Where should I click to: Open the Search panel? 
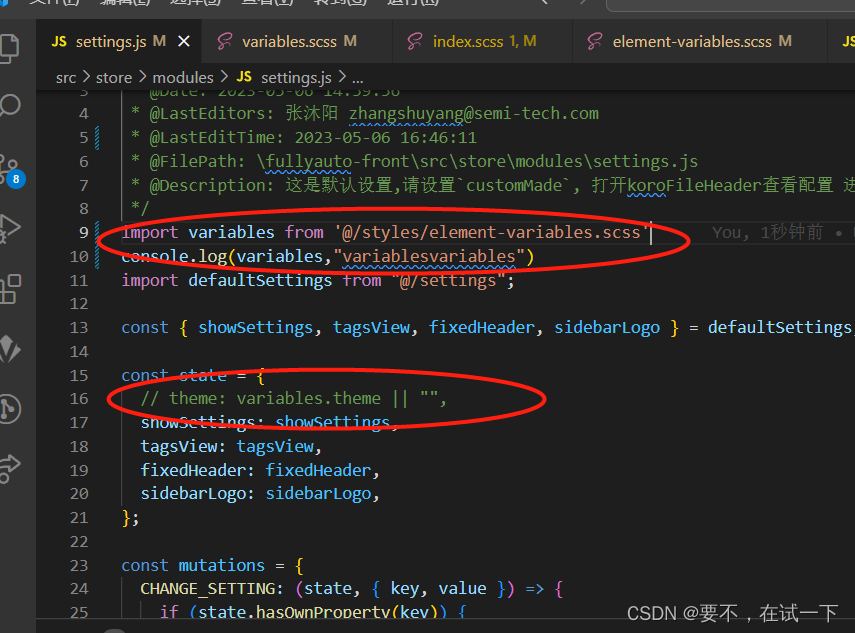tap(12, 103)
